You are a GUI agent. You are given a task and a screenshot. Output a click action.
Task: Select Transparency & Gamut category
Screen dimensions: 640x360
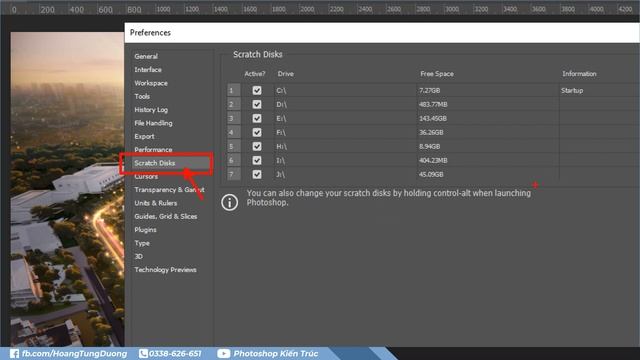click(169, 190)
